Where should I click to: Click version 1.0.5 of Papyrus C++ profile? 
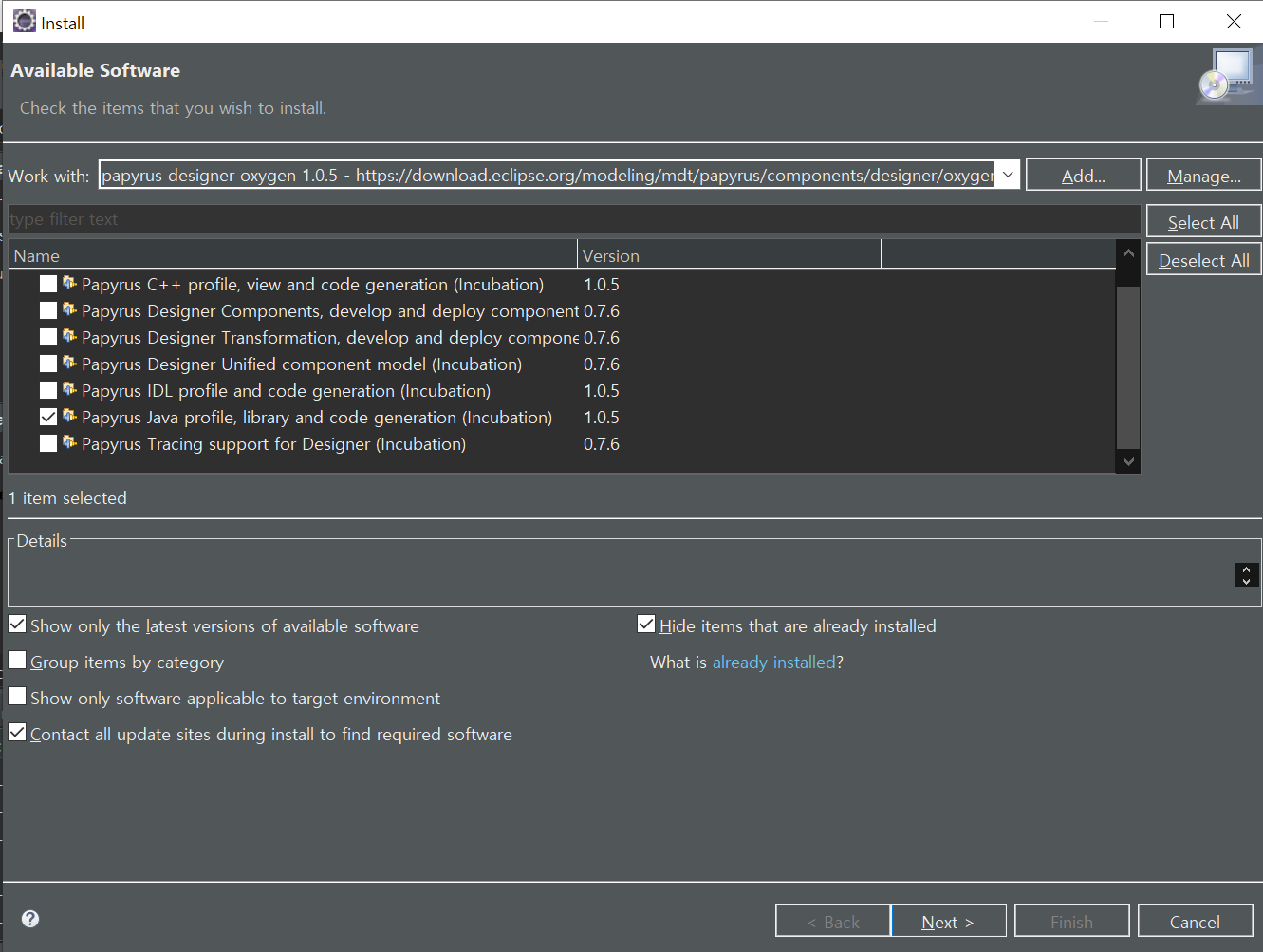tap(602, 284)
